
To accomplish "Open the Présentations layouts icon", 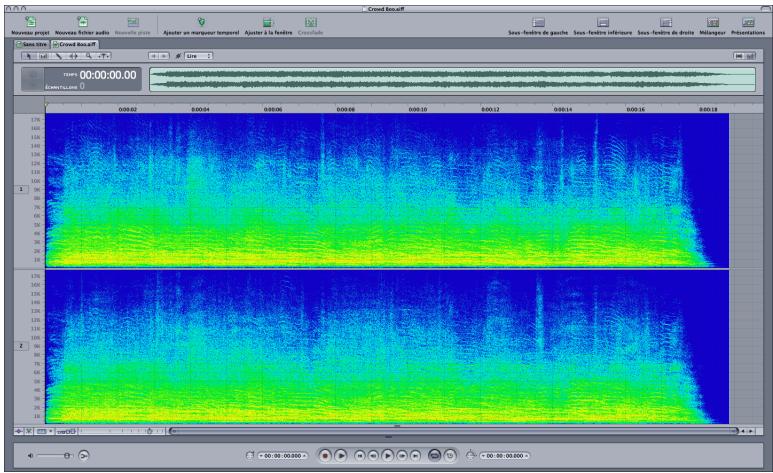I will [748, 22].
